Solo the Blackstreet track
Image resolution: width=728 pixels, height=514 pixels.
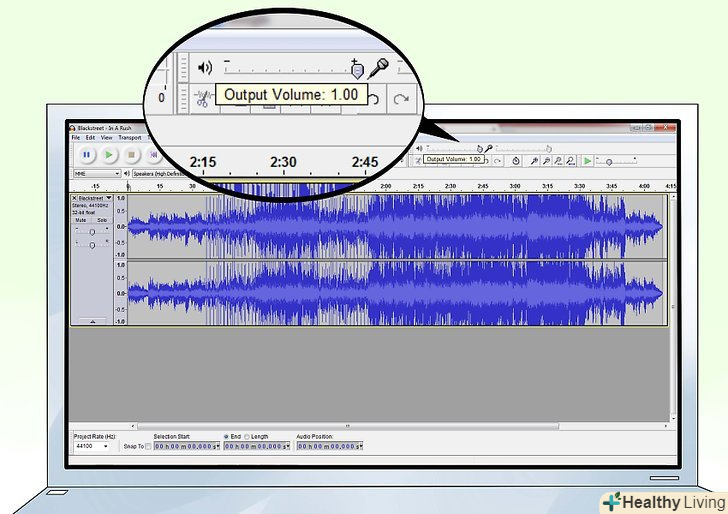click(102, 220)
